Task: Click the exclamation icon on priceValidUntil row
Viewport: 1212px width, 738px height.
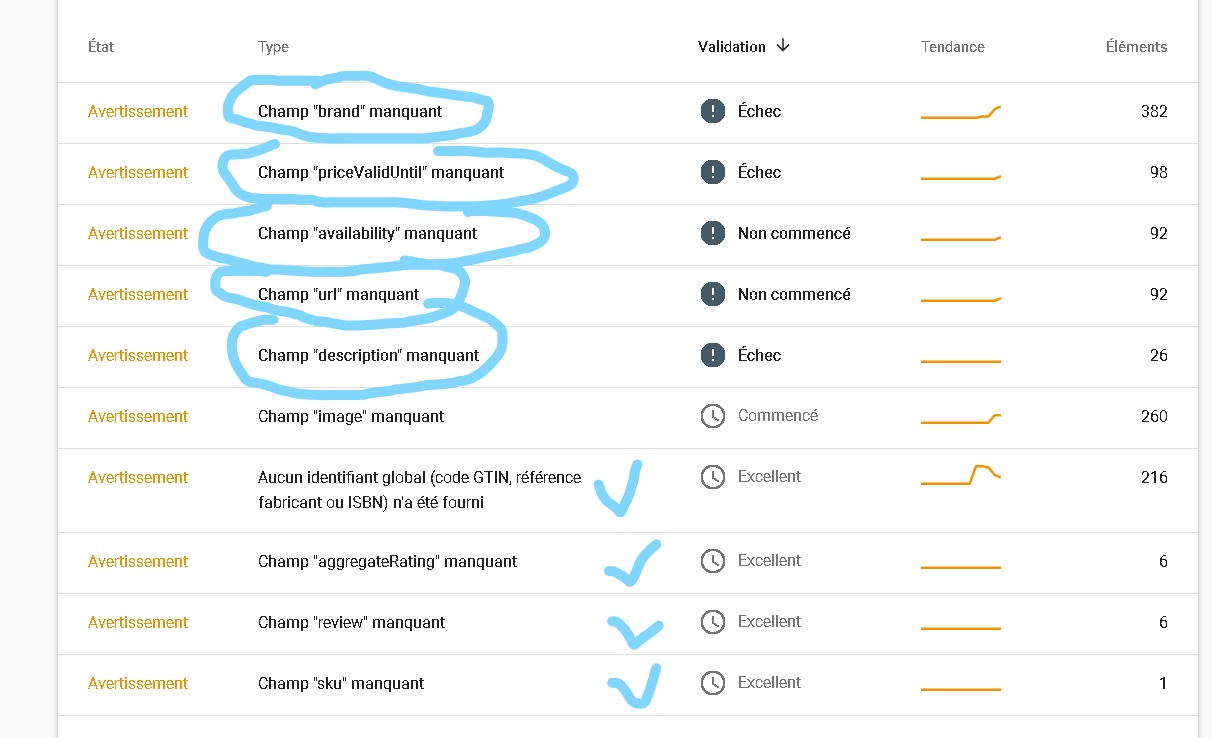Action: [713, 172]
